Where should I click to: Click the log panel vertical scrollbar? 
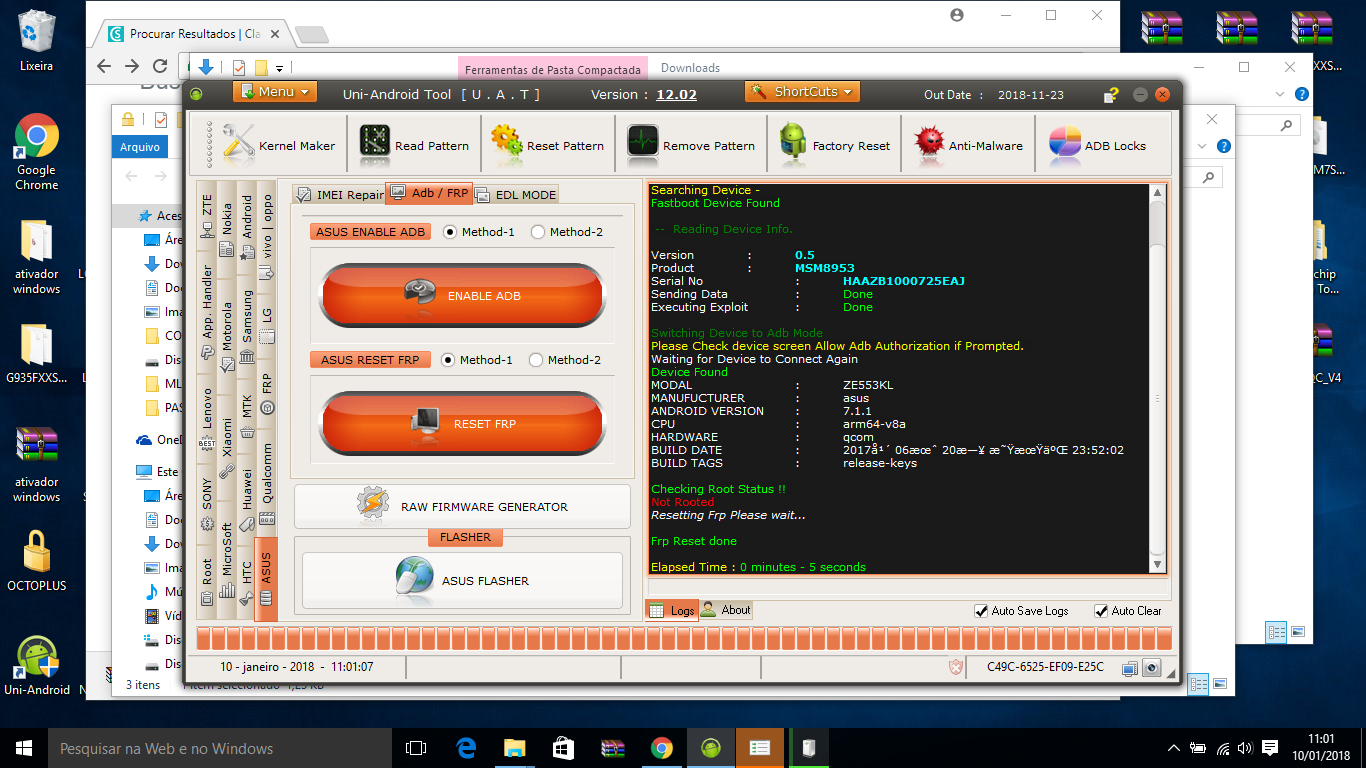[x=1157, y=380]
